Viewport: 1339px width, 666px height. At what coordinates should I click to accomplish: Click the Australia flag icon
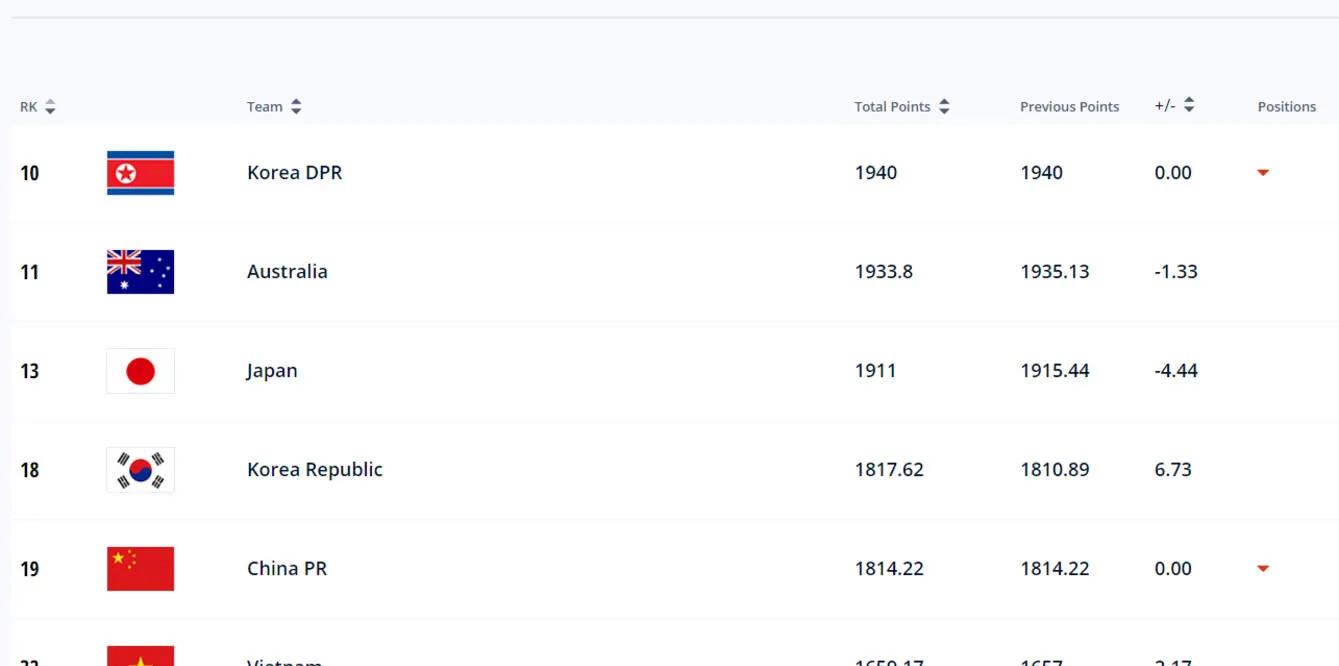point(140,272)
